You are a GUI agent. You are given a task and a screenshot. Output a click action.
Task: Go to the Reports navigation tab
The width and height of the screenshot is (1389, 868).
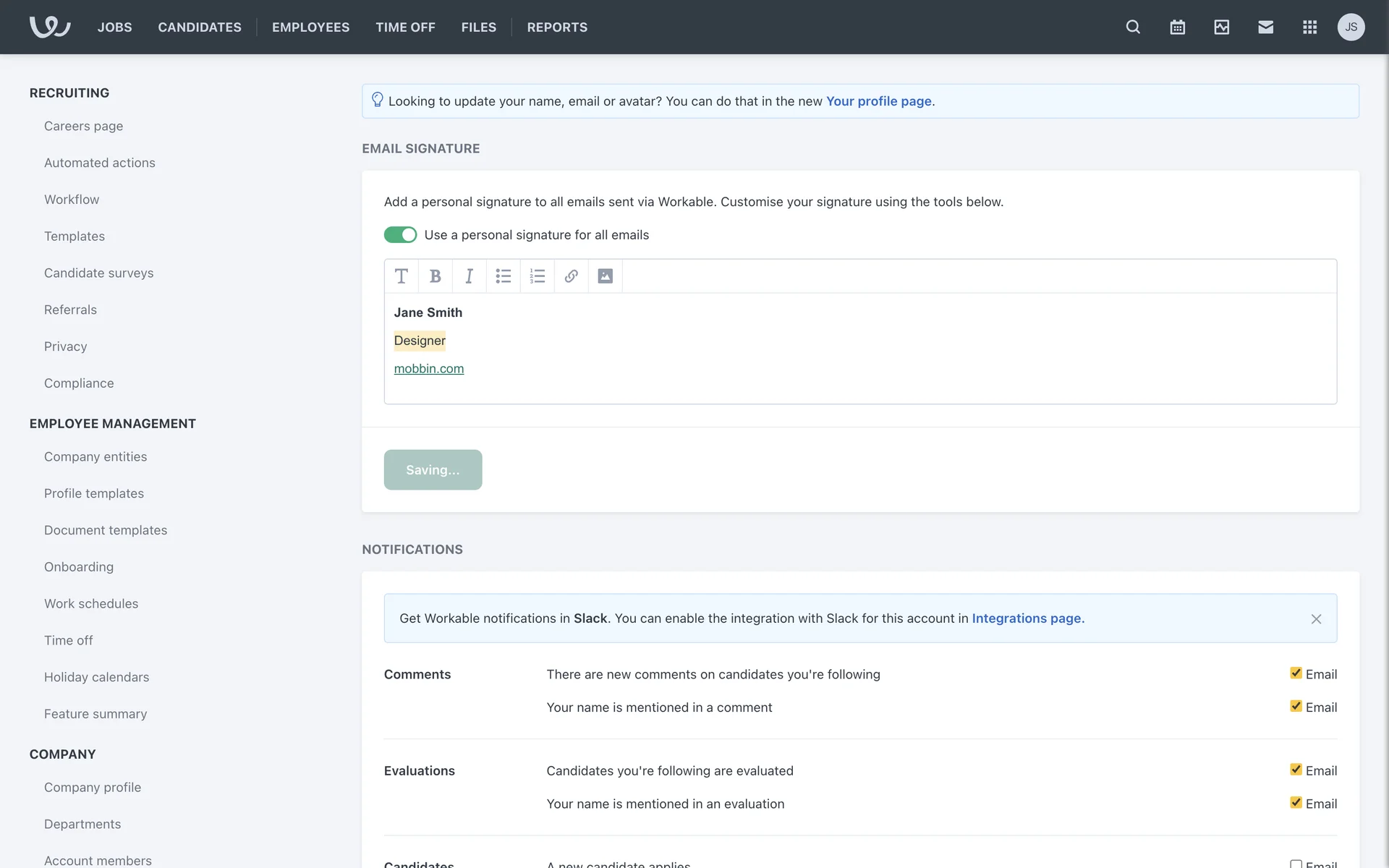(x=557, y=27)
